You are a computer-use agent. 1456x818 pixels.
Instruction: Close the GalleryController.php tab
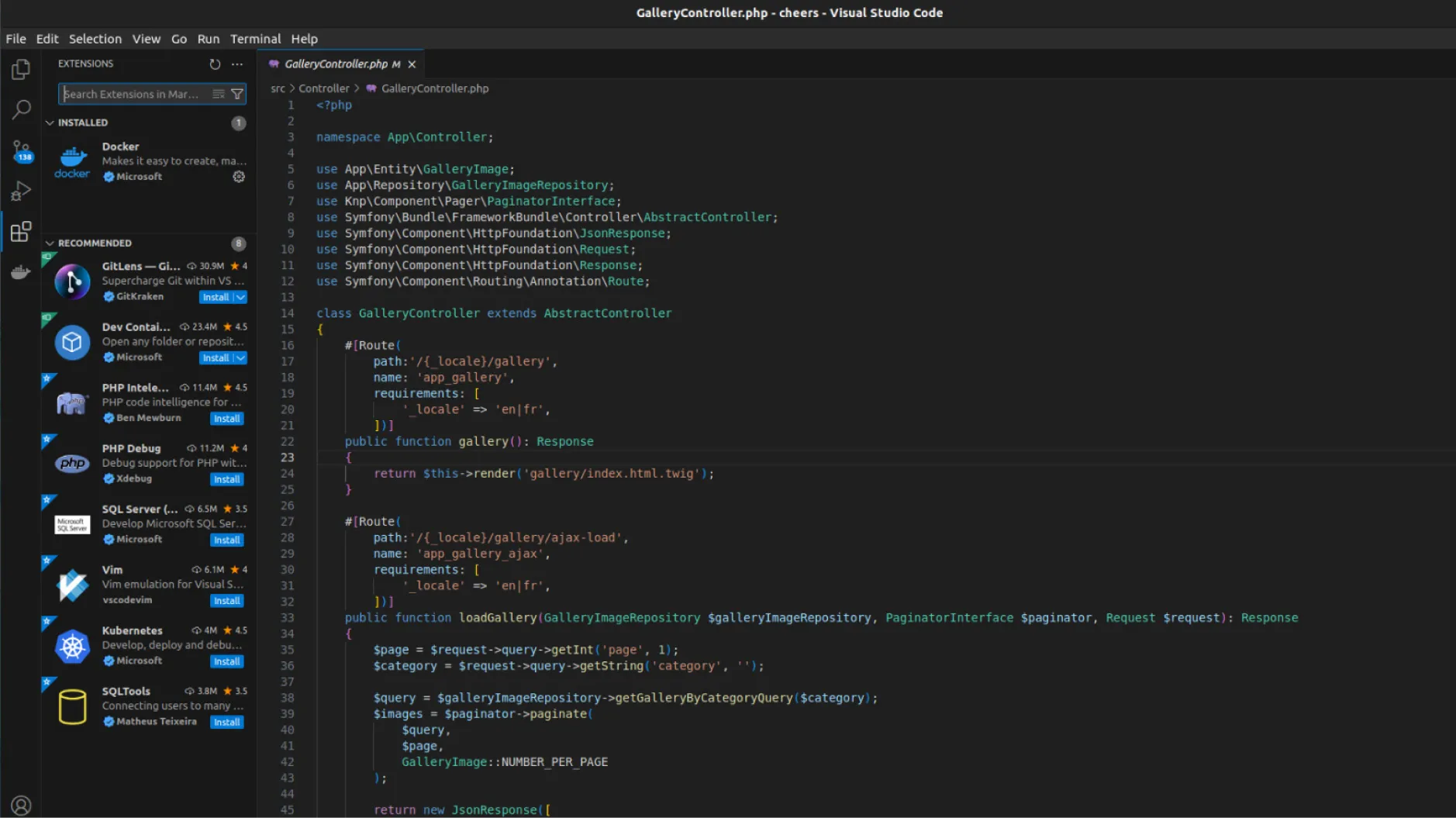click(x=412, y=64)
